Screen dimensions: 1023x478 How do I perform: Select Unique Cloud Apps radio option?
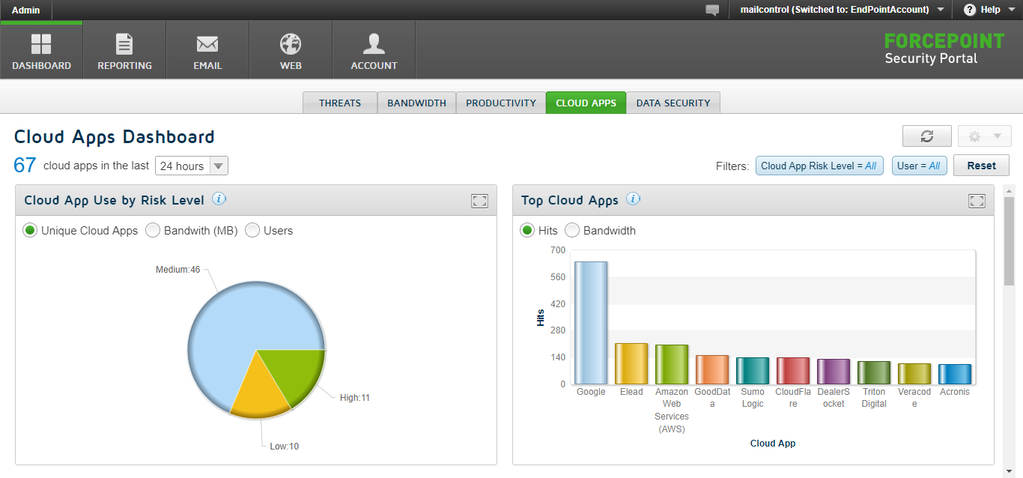[29, 230]
